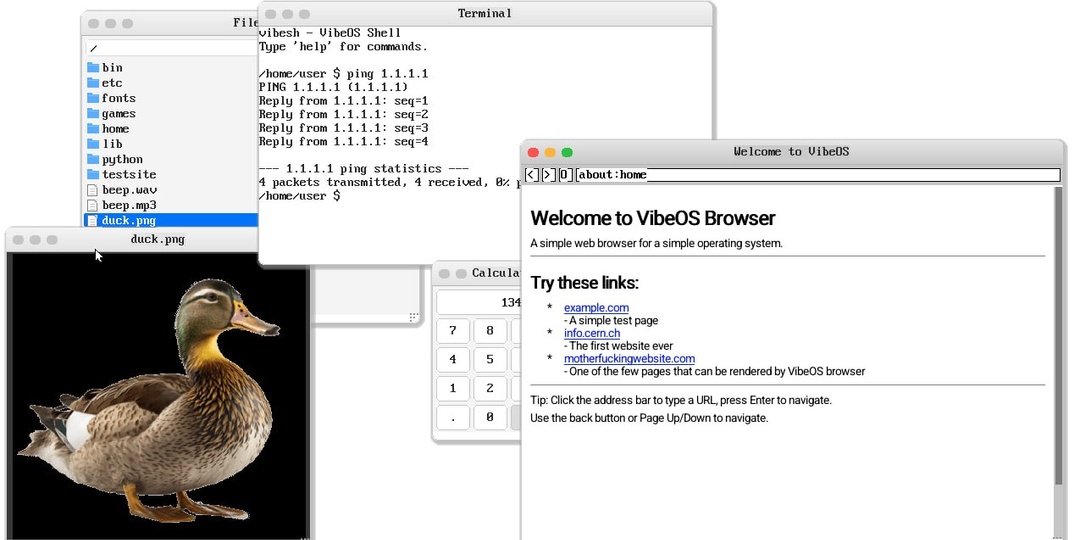Click the Terminal window title bar

coord(485,14)
